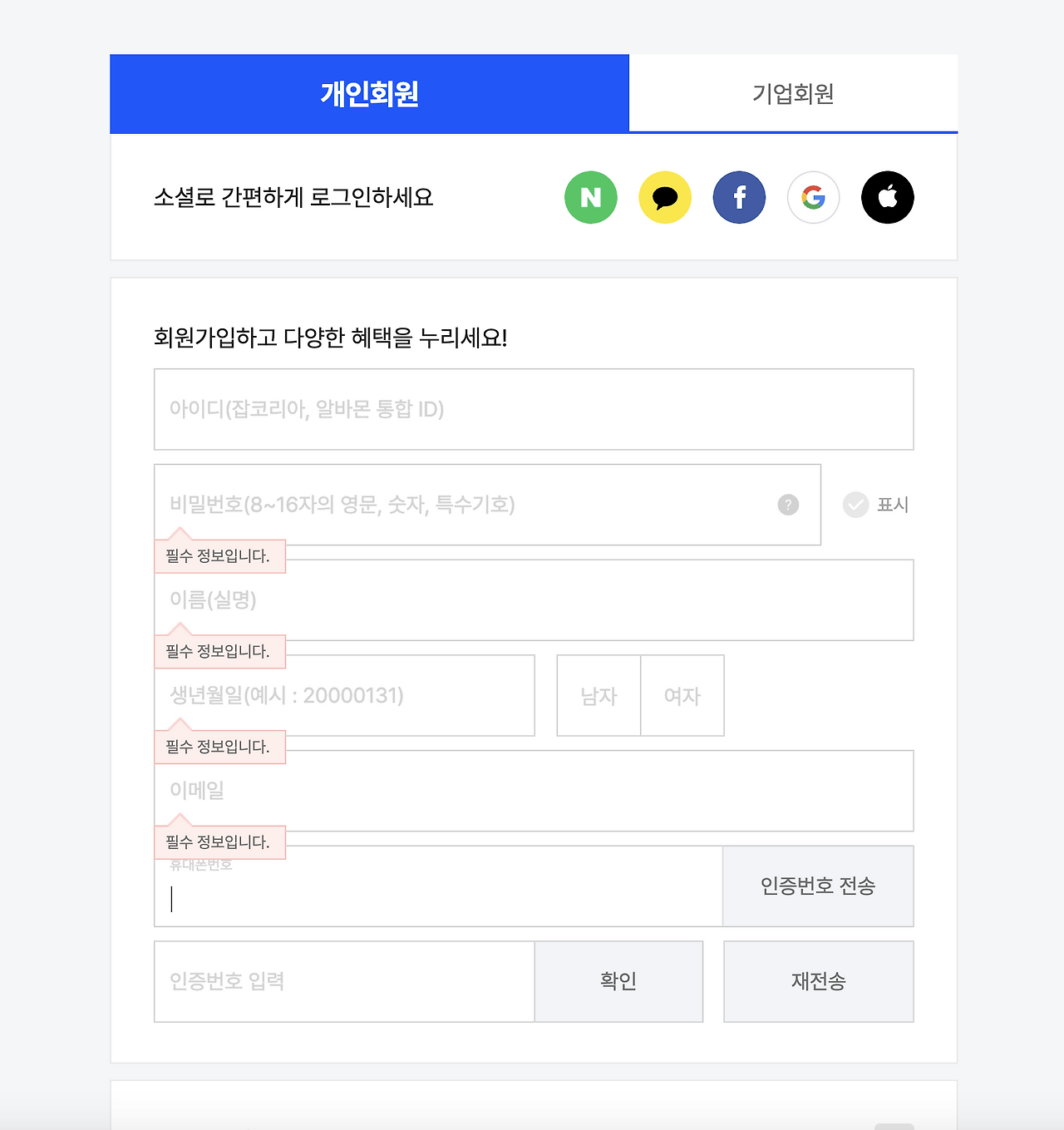The image size is (1064, 1130).
Task: Select 남자 gender option
Action: pos(598,696)
